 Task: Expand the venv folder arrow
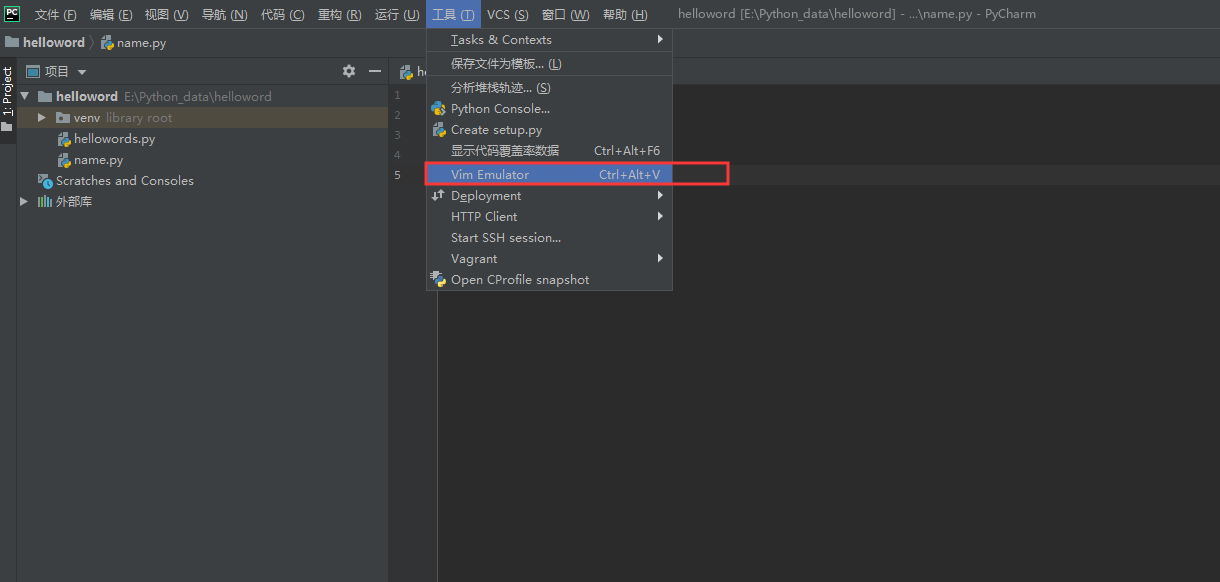[42, 118]
